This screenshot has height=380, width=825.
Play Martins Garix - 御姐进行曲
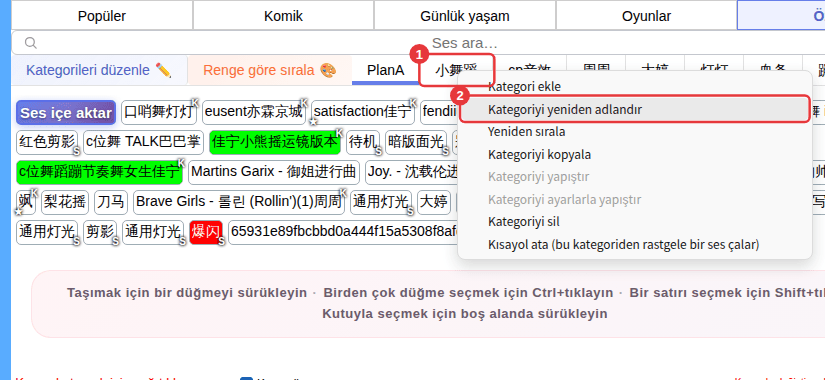[274, 172]
